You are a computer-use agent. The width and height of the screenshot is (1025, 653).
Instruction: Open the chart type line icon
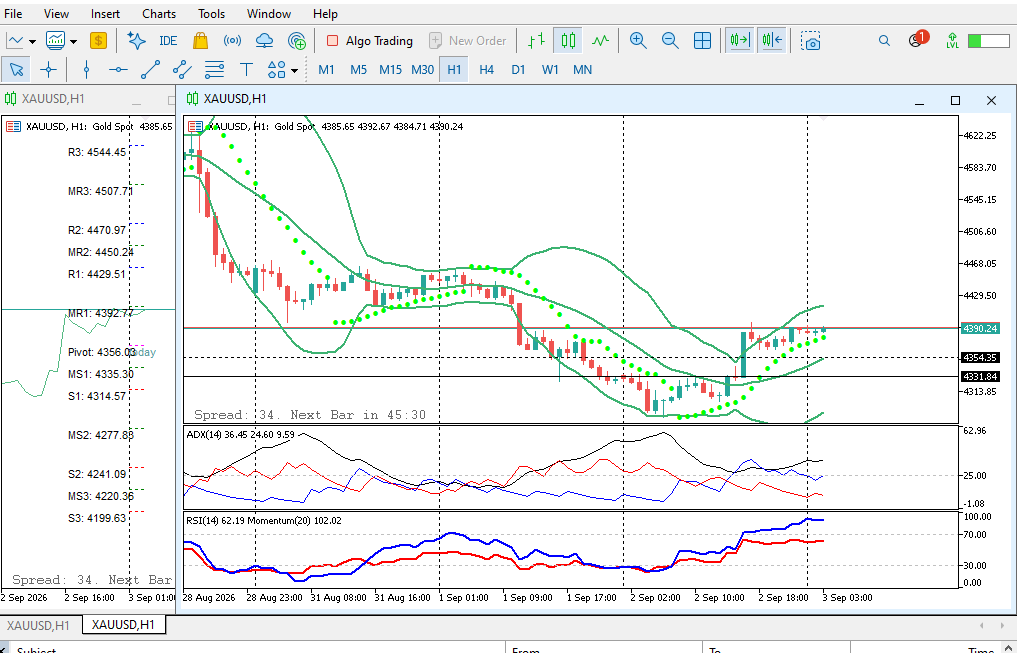(x=14, y=41)
